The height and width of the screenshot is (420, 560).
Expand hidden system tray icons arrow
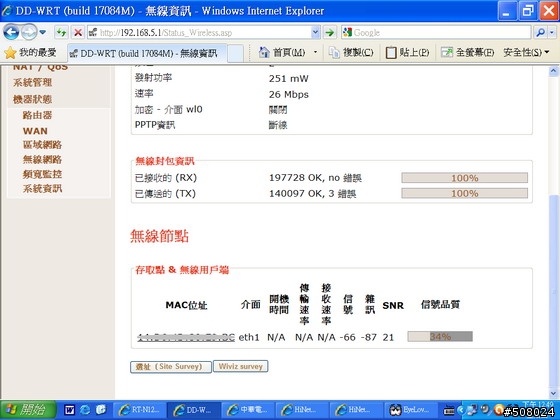point(461,410)
